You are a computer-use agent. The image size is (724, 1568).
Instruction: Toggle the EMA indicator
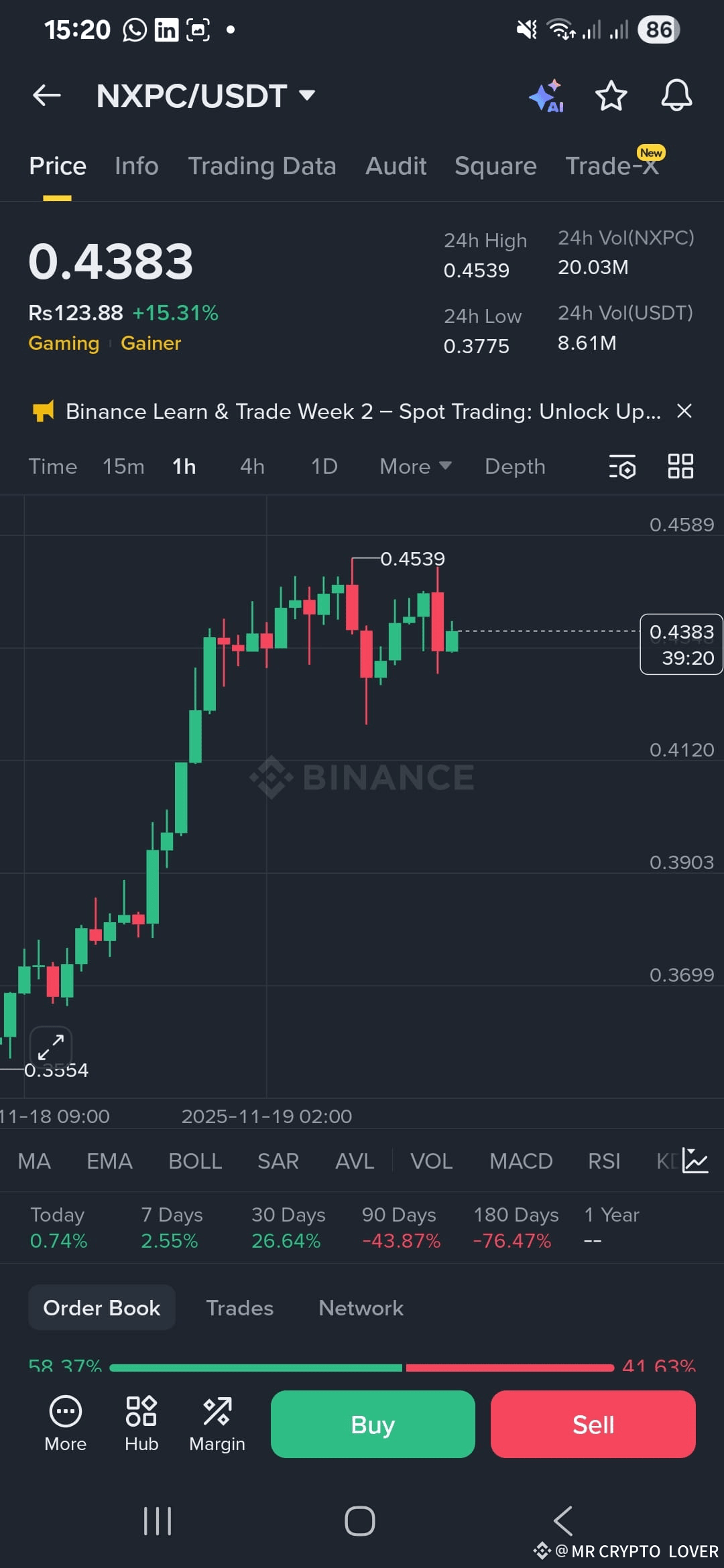[x=109, y=1161]
